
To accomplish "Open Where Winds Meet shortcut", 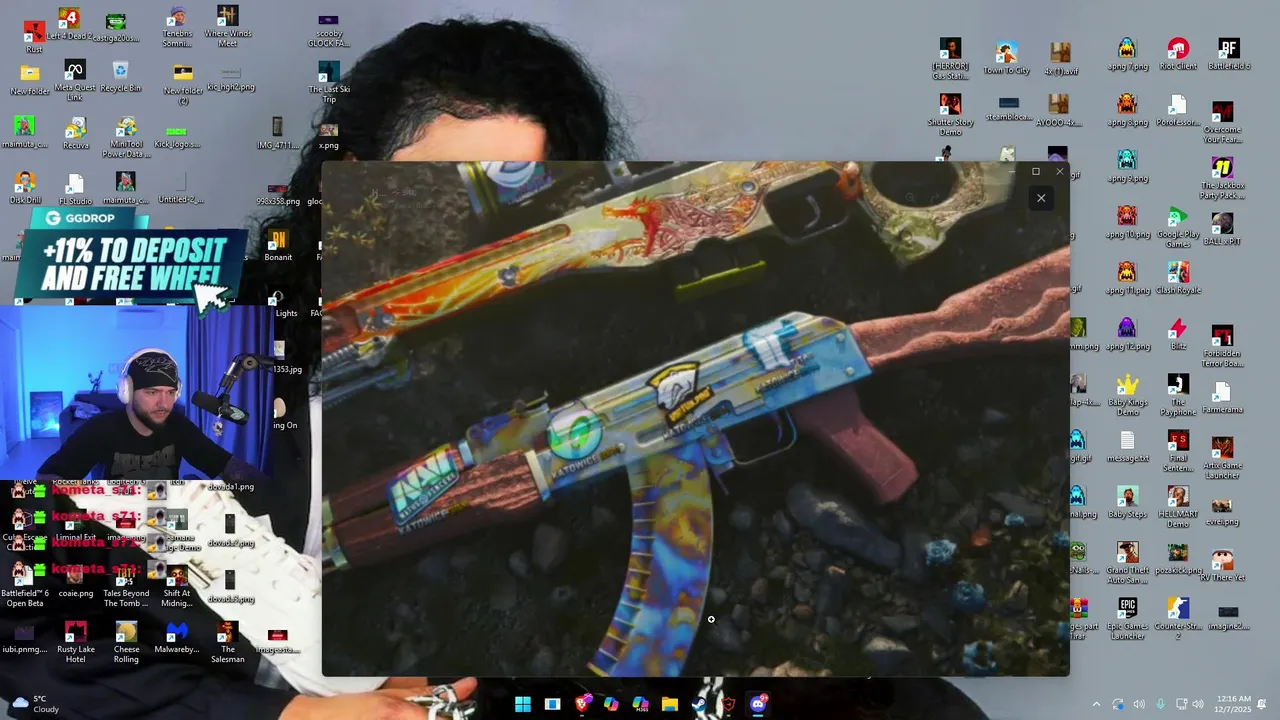I will point(228,27).
